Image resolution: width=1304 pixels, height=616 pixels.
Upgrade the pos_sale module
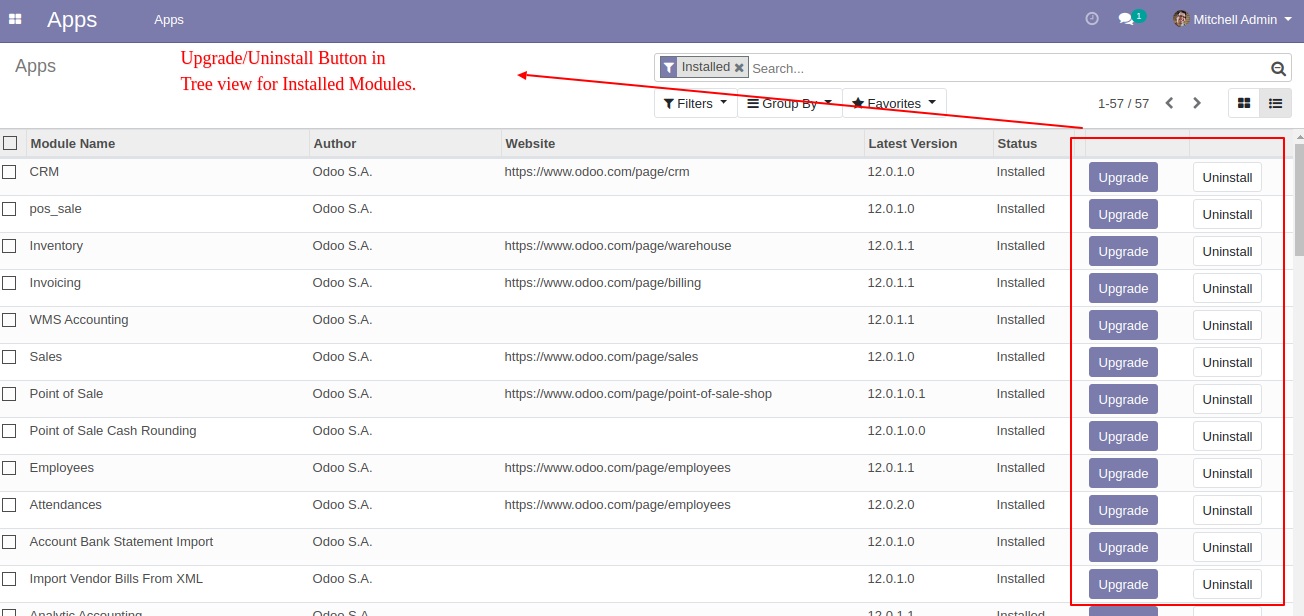(x=1123, y=215)
